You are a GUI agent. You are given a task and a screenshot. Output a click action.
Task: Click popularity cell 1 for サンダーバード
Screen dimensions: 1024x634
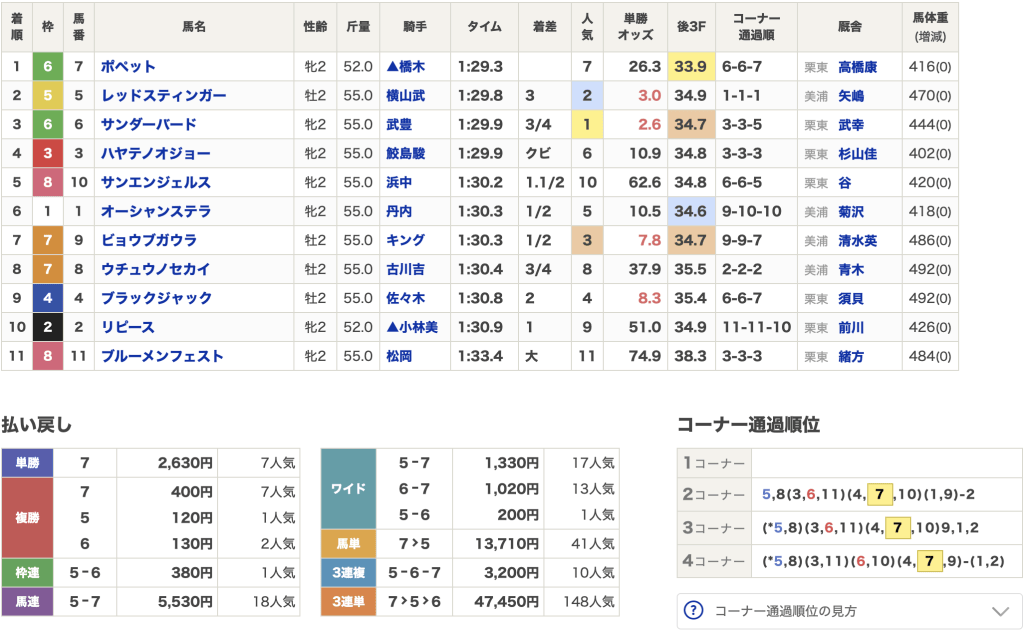(x=587, y=124)
